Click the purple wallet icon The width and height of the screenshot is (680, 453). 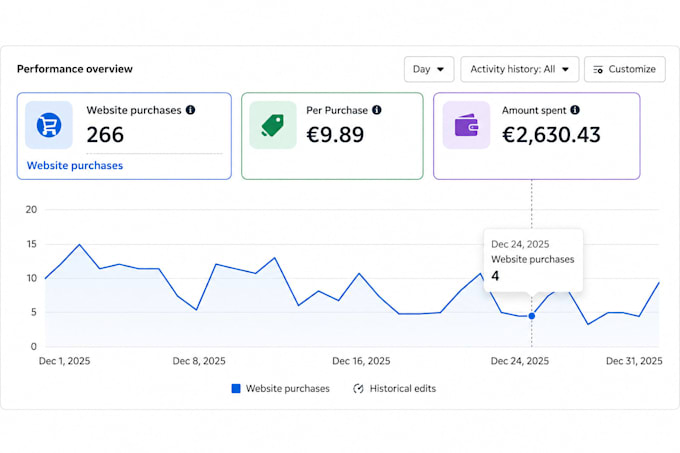point(466,125)
